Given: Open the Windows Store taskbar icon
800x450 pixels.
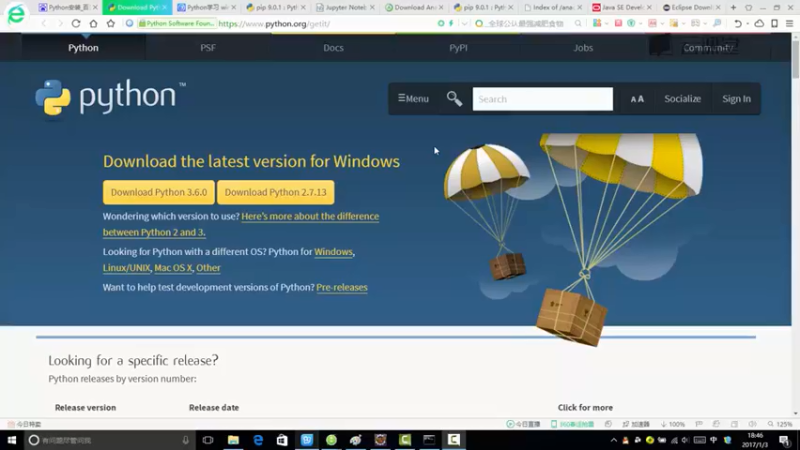Looking at the screenshot, I should coord(282,440).
